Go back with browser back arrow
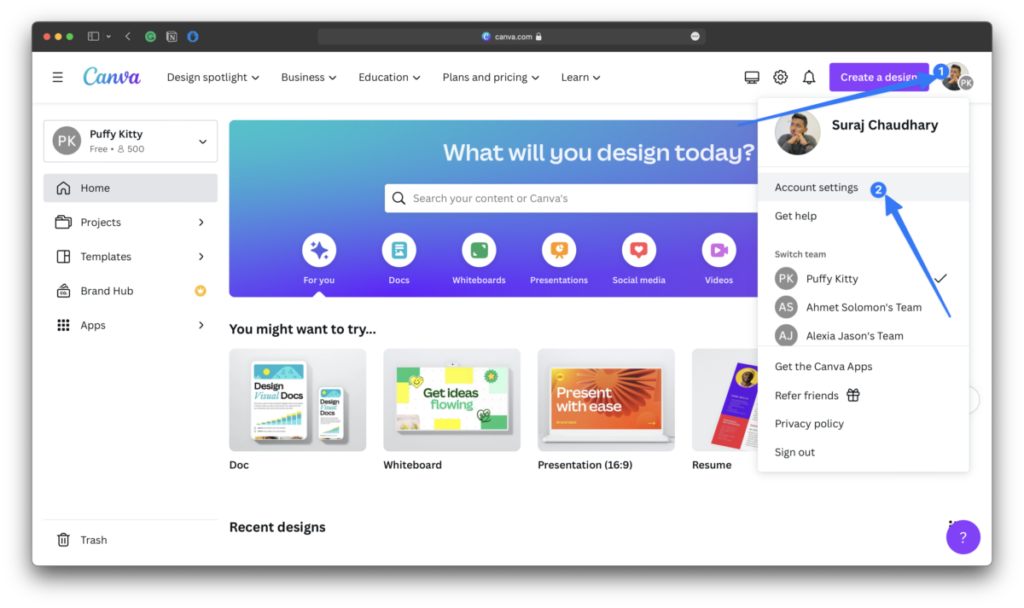The image size is (1024, 608). pos(127,37)
